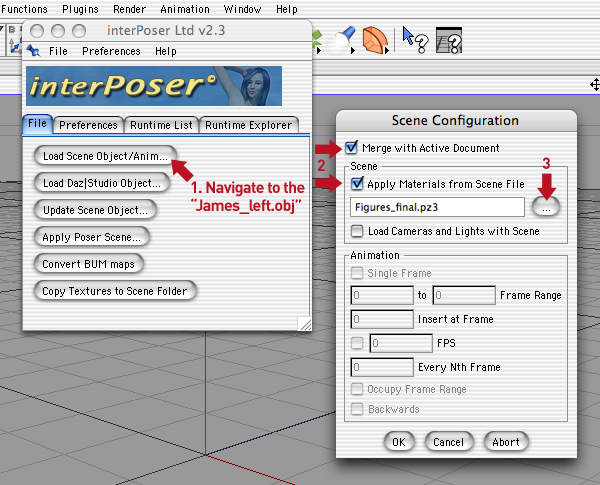Click Load Scene Object/Anim... button
Screen dimensions: 600x485
105,156
